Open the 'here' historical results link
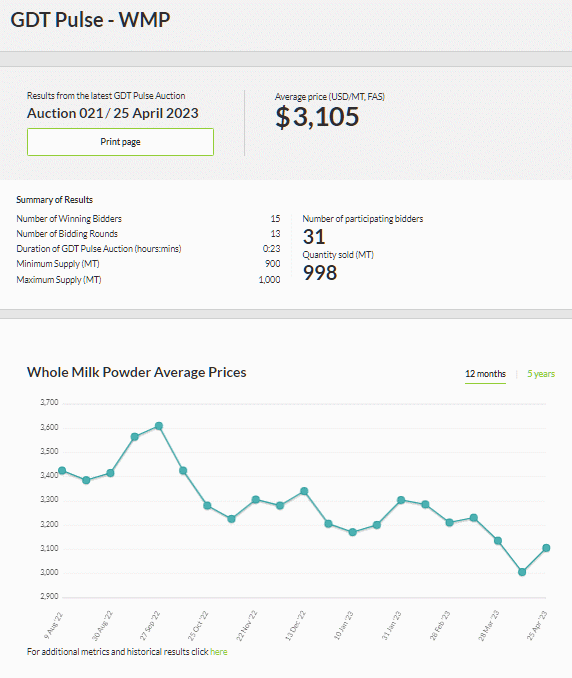Image resolution: width=572 pixels, height=678 pixels. [x=219, y=652]
